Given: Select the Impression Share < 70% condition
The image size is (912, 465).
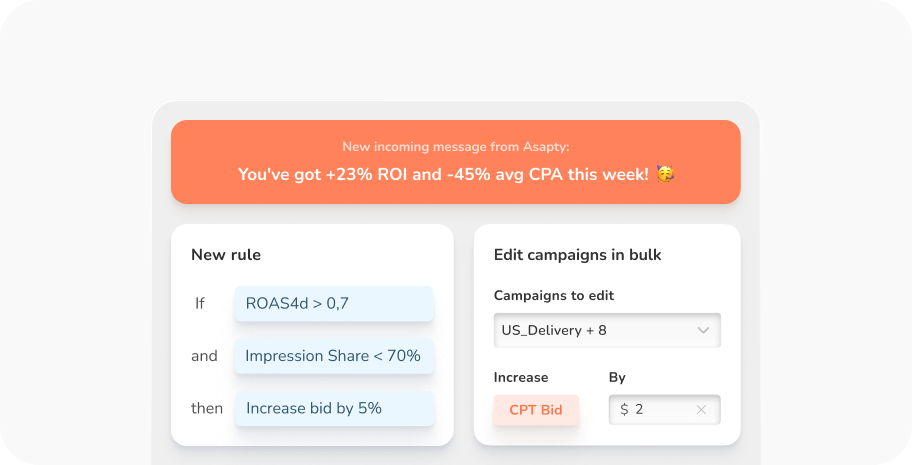Looking at the screenshot, I should (x=334, y=356).
